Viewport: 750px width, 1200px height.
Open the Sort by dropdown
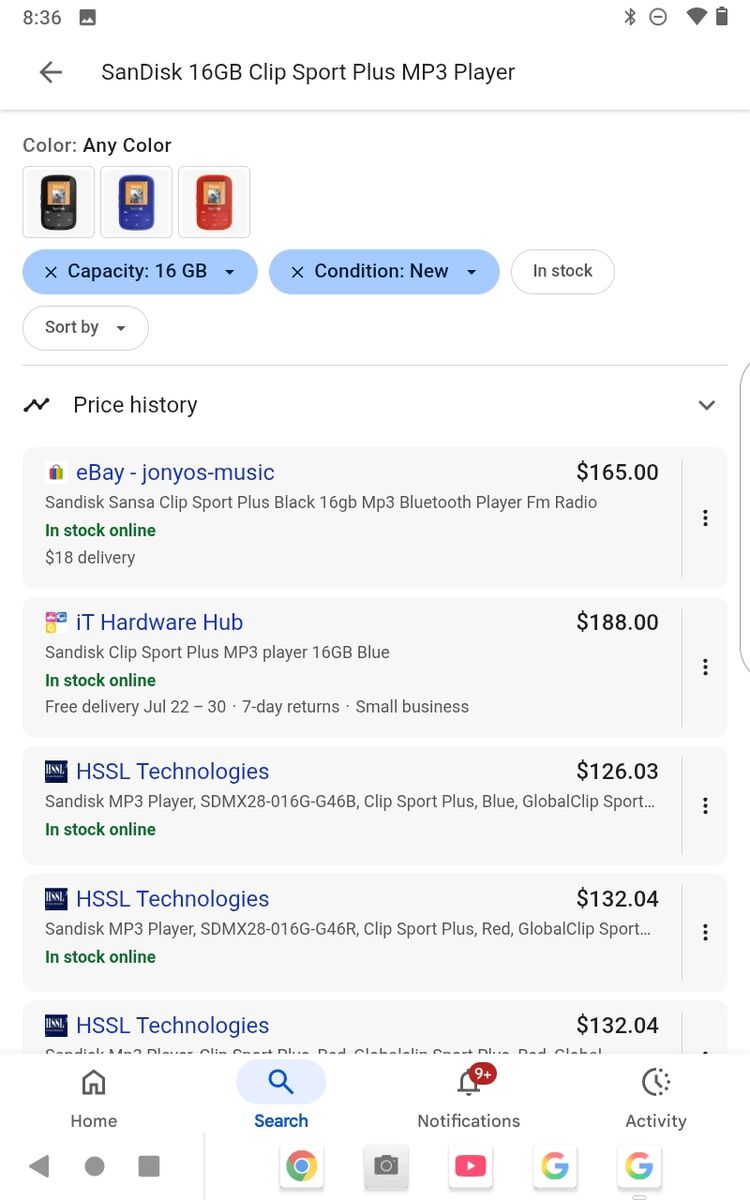click(x=85, y=327)
